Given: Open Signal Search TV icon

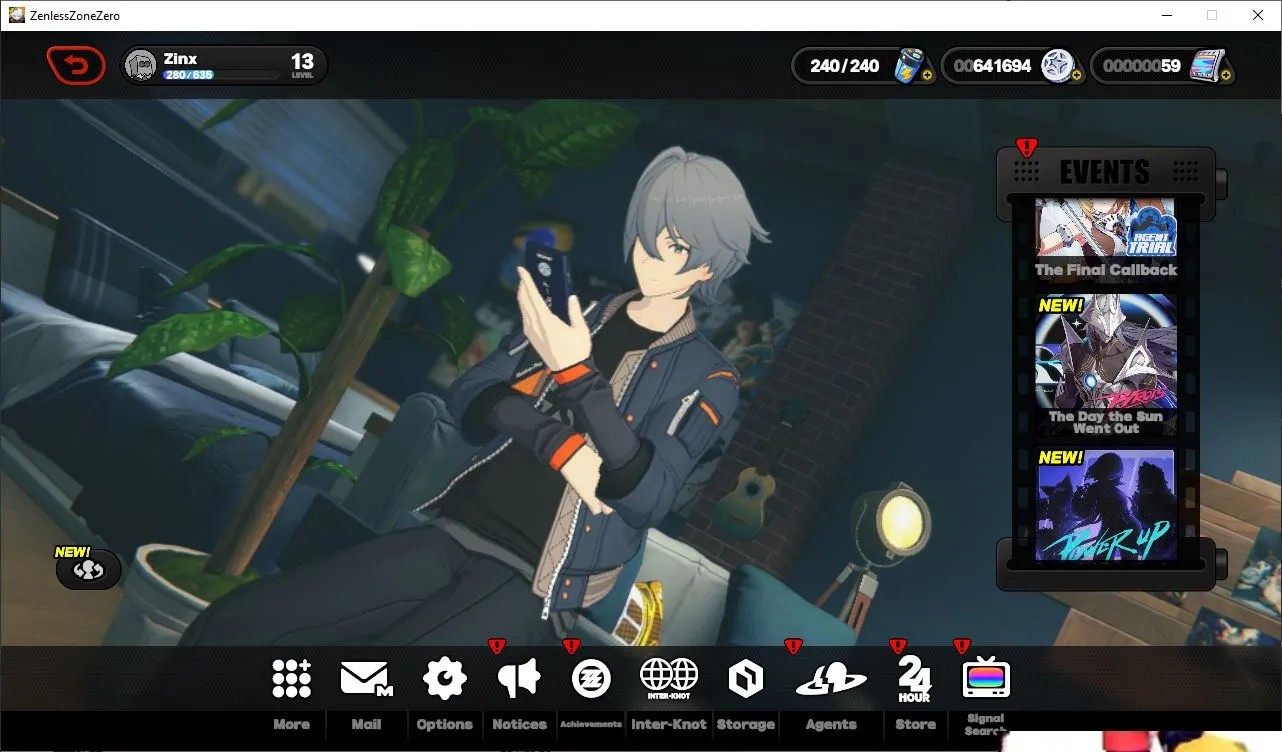Looking at the screenshot, I should 986,680.
